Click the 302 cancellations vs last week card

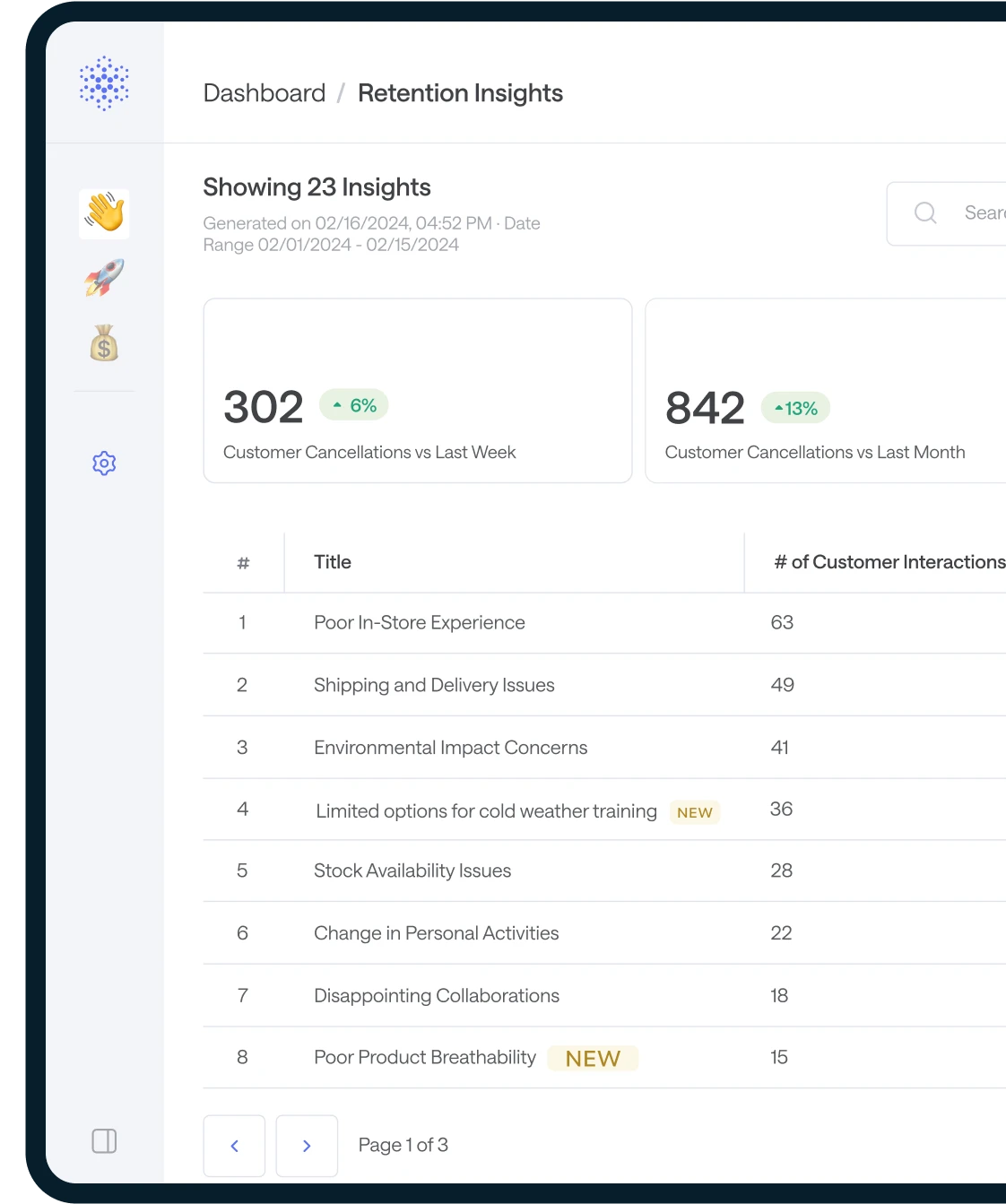(x=418, y=391)
